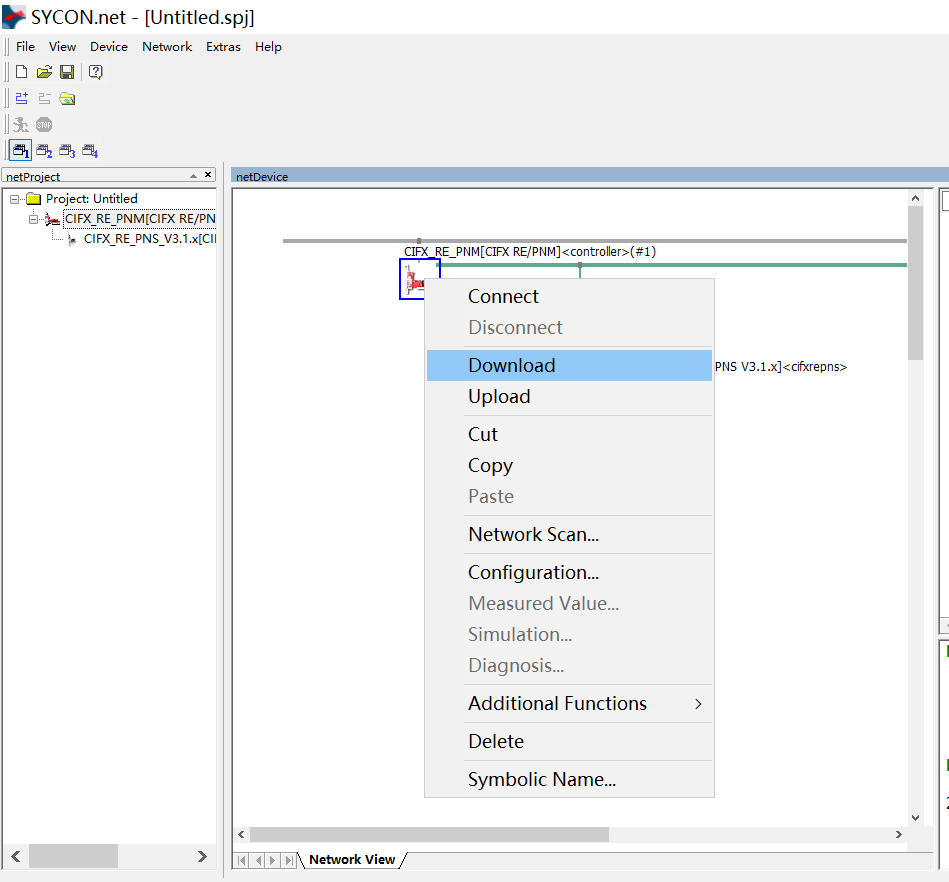
Task: Collapse the CIFX_RE_PNM tree node
Action: pyautogui.click(x=33, y=219)
